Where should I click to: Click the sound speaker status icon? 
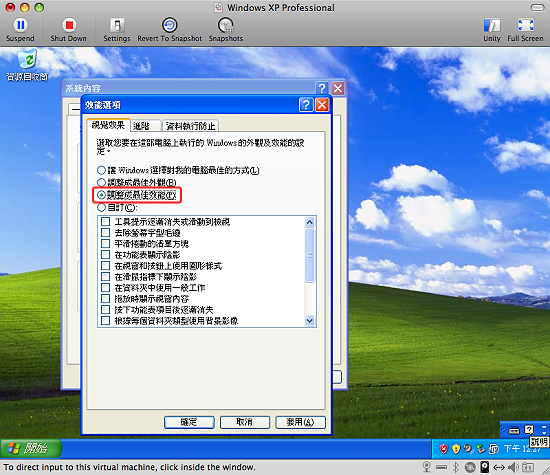[x=514, y=467]
